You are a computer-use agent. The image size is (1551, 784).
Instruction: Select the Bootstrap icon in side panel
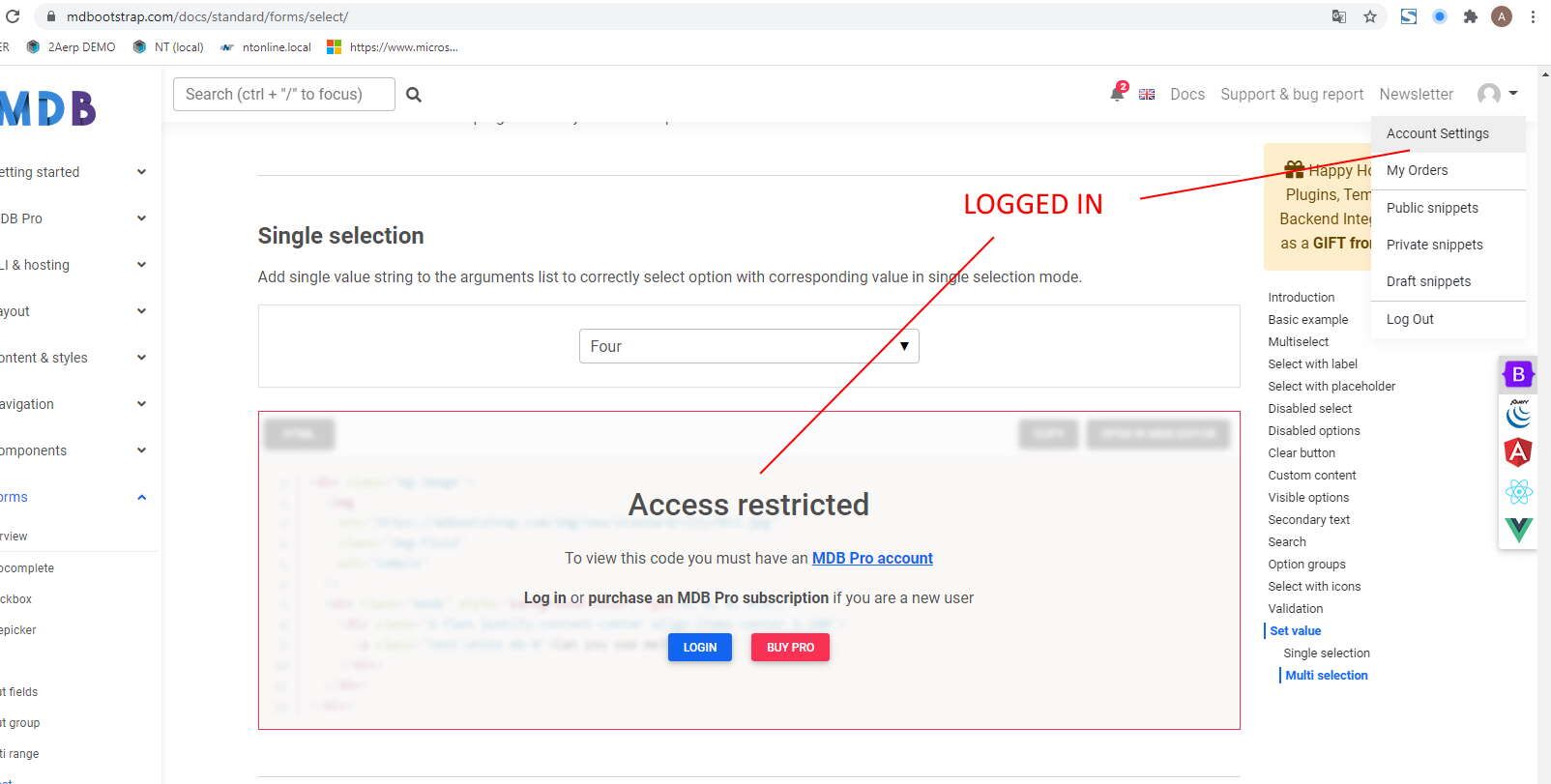1518,374
